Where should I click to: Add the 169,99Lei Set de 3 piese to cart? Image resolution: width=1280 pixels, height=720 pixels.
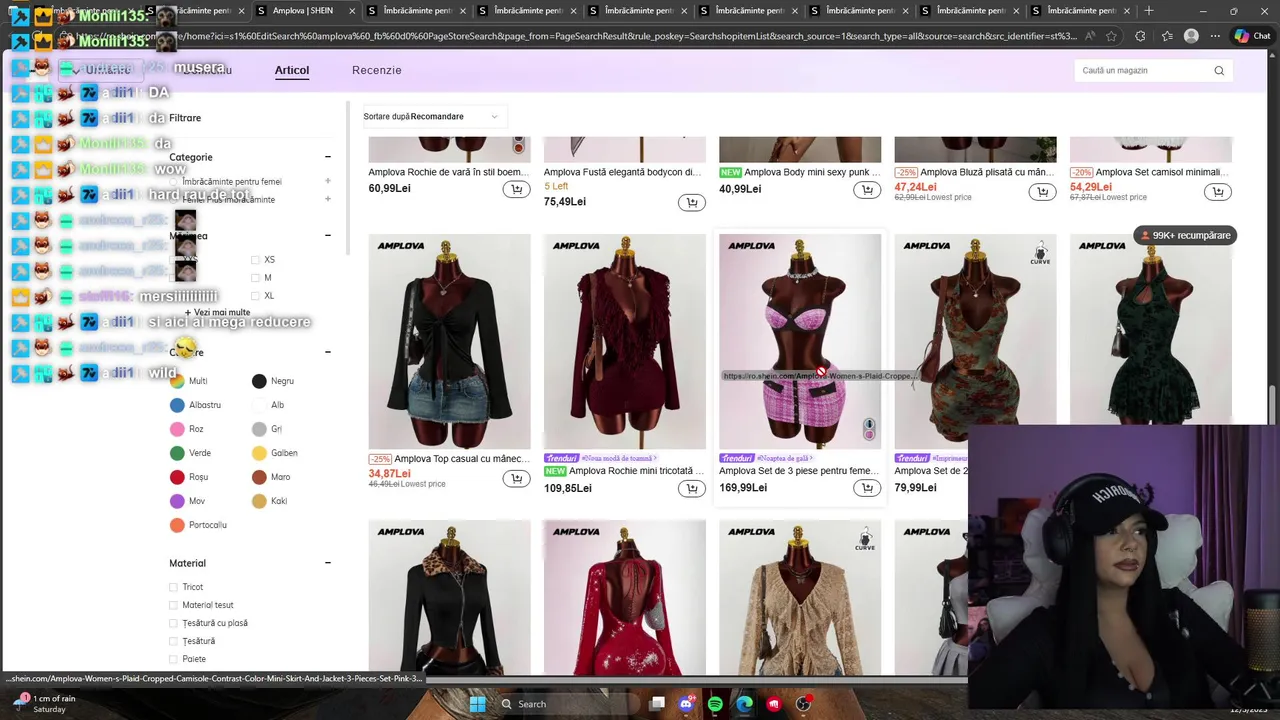867,488
